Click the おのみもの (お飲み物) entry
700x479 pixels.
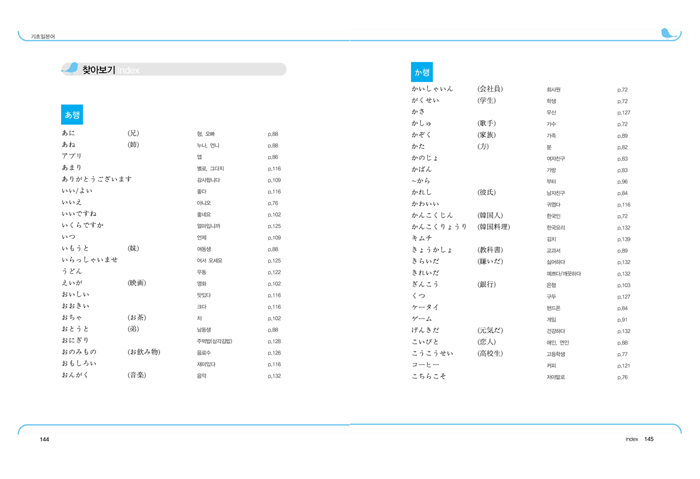click(86, 352)
